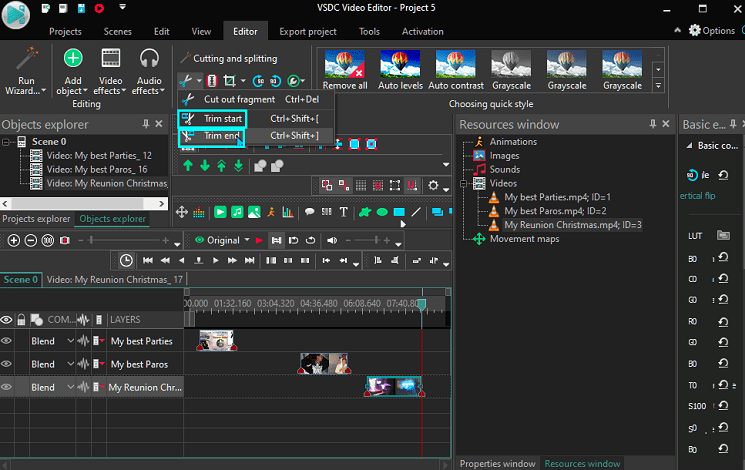Zoom out on the timeline minus icon
Viewport: 745px width, 470px height.
click(31, 240)
